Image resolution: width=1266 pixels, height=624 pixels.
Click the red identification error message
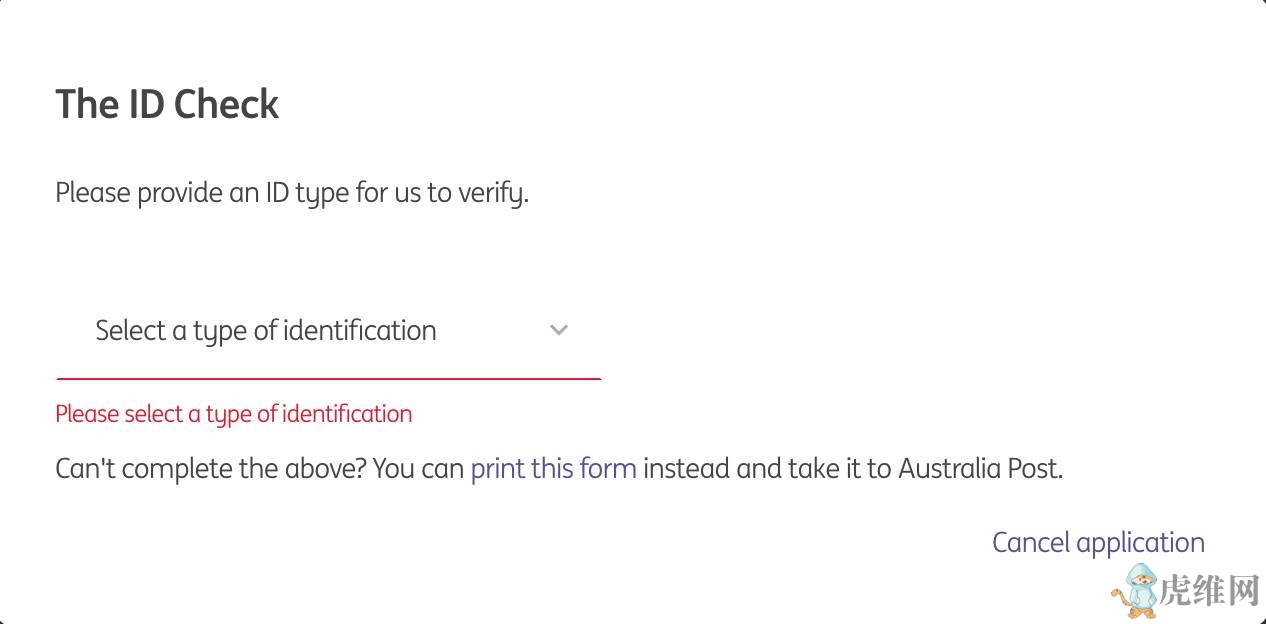[233, 414]
